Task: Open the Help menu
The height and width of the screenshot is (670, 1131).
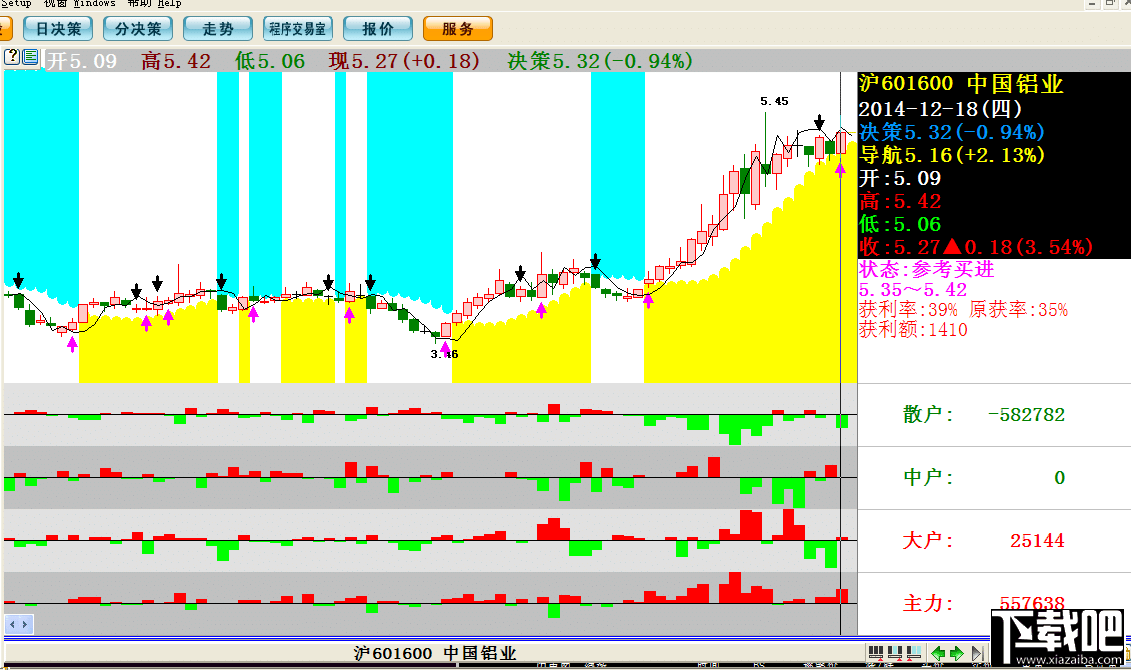Action: [x=170, y=4]
